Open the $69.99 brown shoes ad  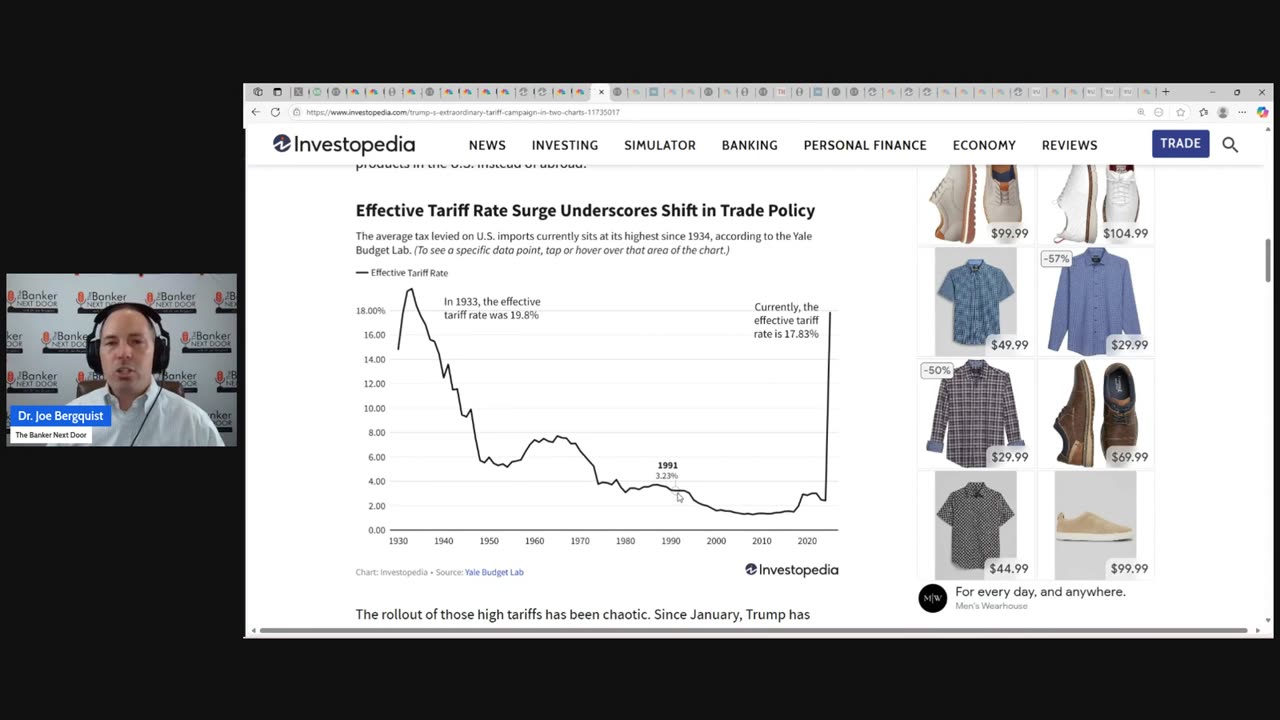(1095, 413)
